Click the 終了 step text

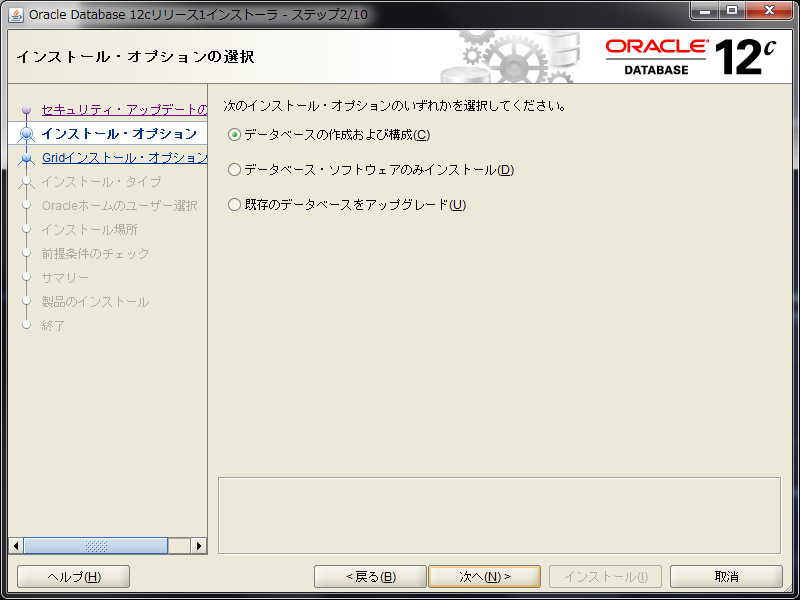(53, 326)
